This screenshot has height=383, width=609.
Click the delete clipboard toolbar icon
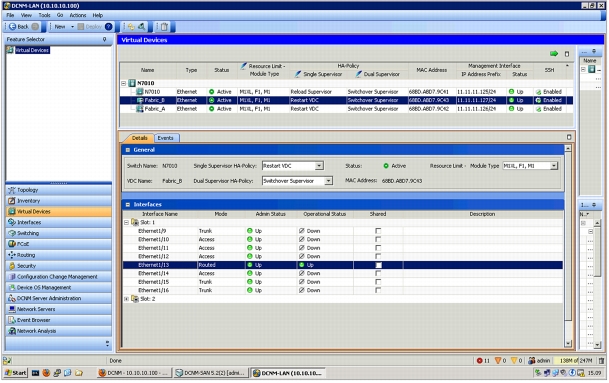point(164,26)
